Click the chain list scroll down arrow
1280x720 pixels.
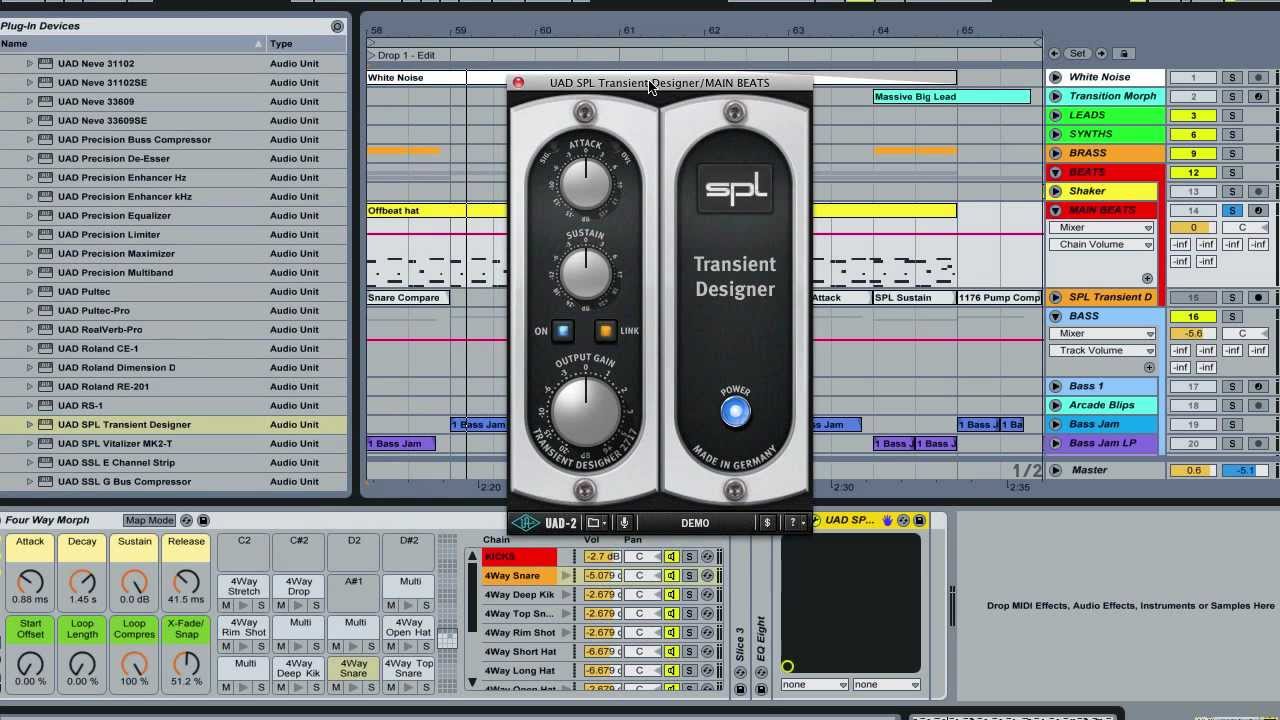coord(472,682)
